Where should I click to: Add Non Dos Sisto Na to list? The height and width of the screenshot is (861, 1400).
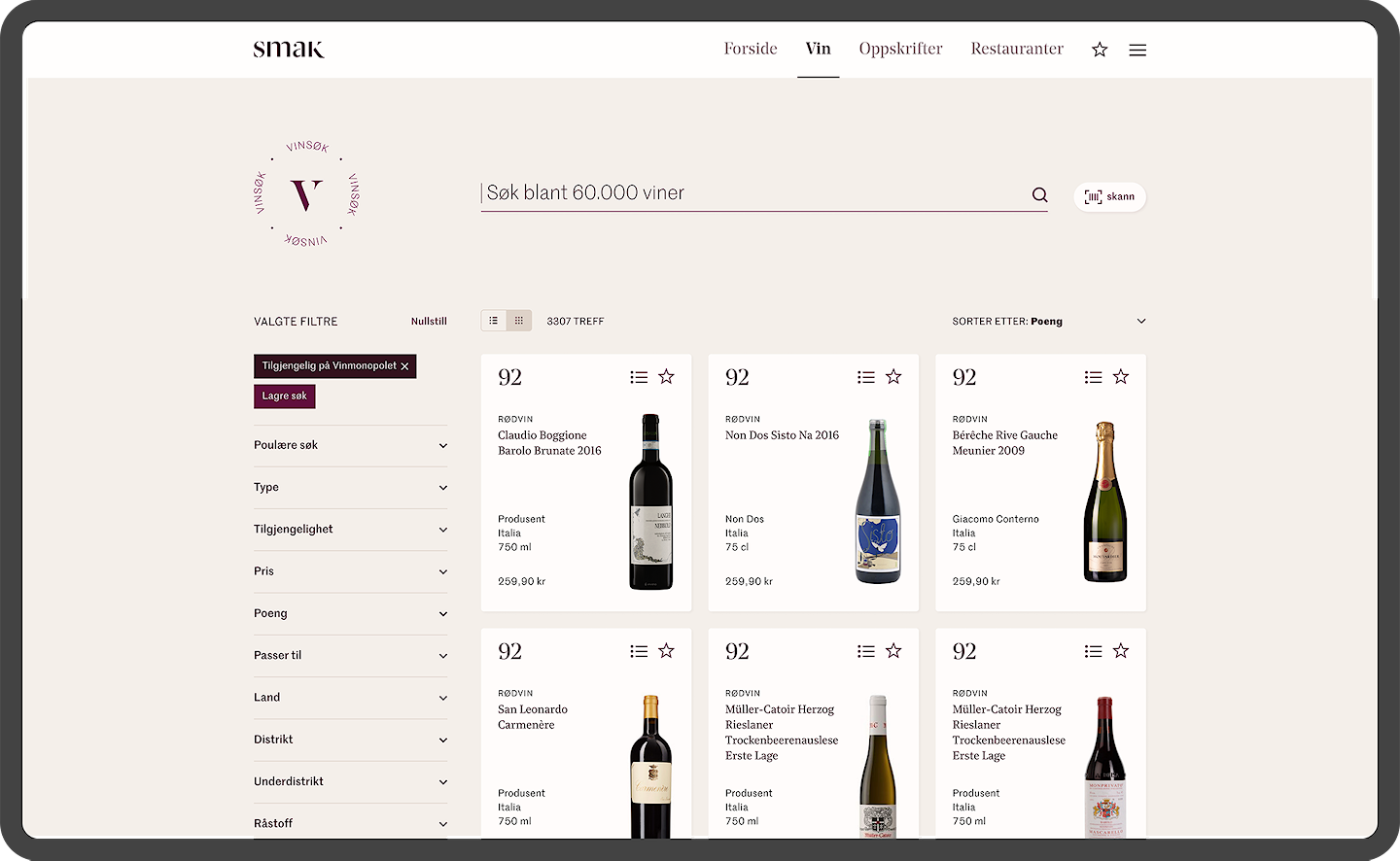click(x=865, y=377)
